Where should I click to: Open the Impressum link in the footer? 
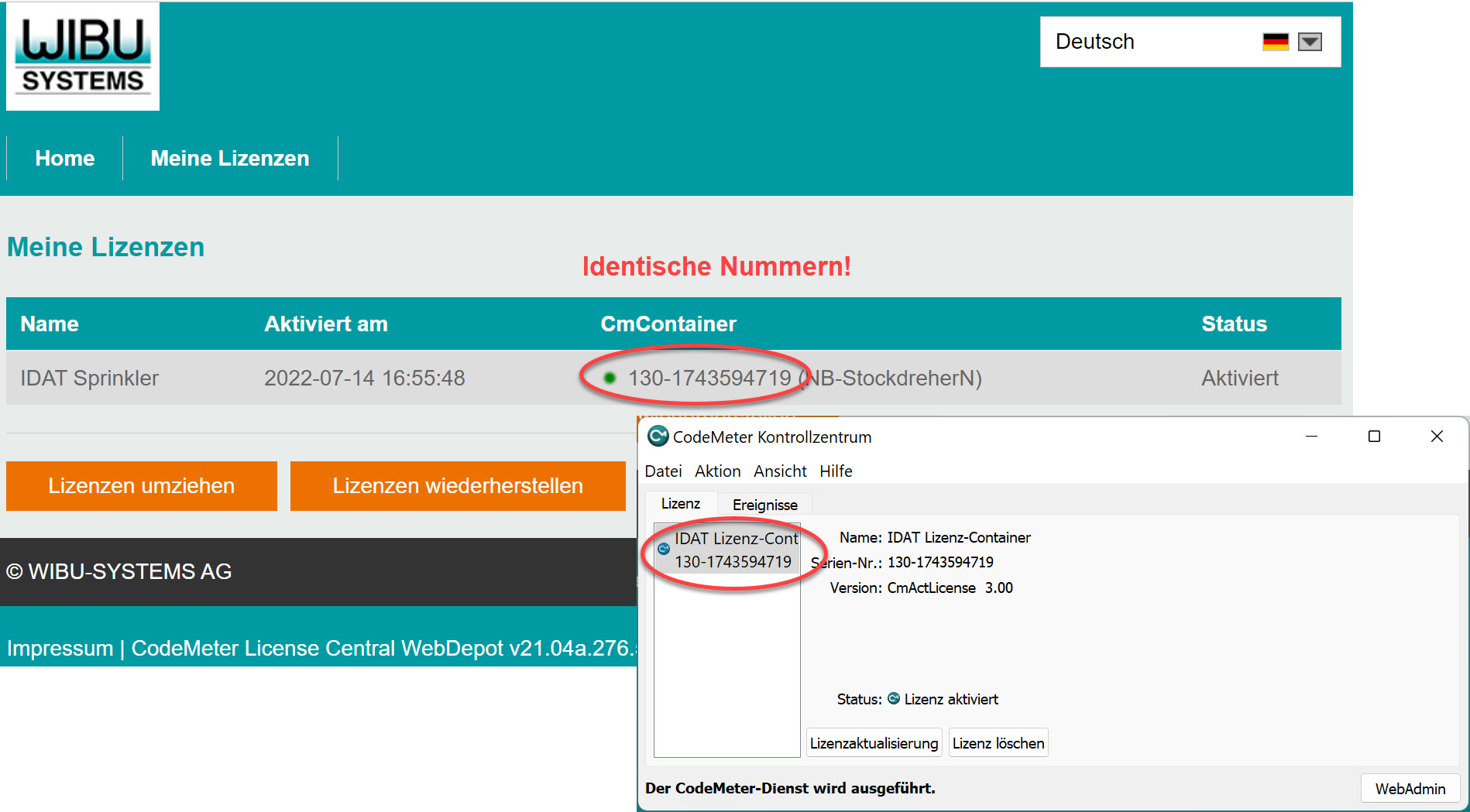[x=60, y=648]
